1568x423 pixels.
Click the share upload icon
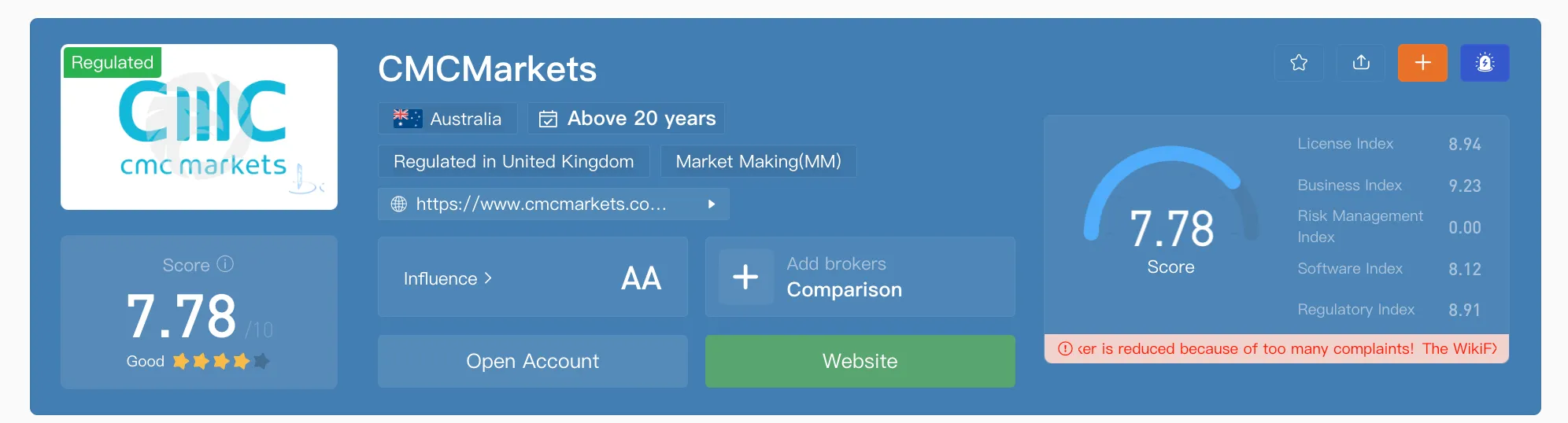pos(1361,63)
